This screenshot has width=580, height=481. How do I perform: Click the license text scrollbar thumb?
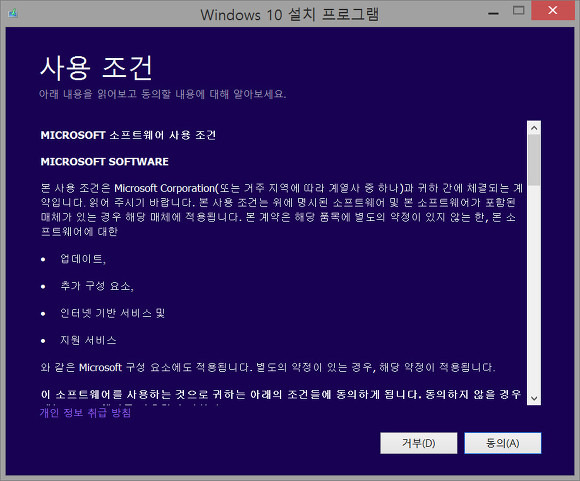534,160
